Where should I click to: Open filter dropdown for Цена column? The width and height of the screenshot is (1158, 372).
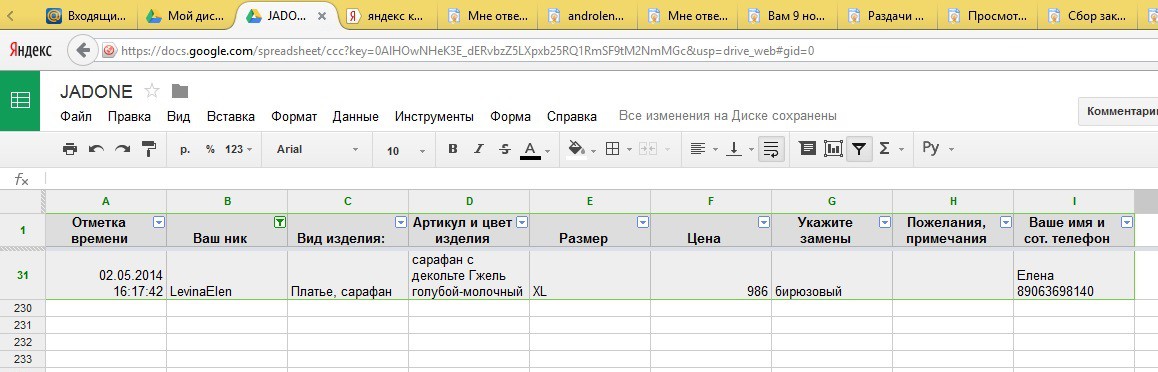click(764, 221)
